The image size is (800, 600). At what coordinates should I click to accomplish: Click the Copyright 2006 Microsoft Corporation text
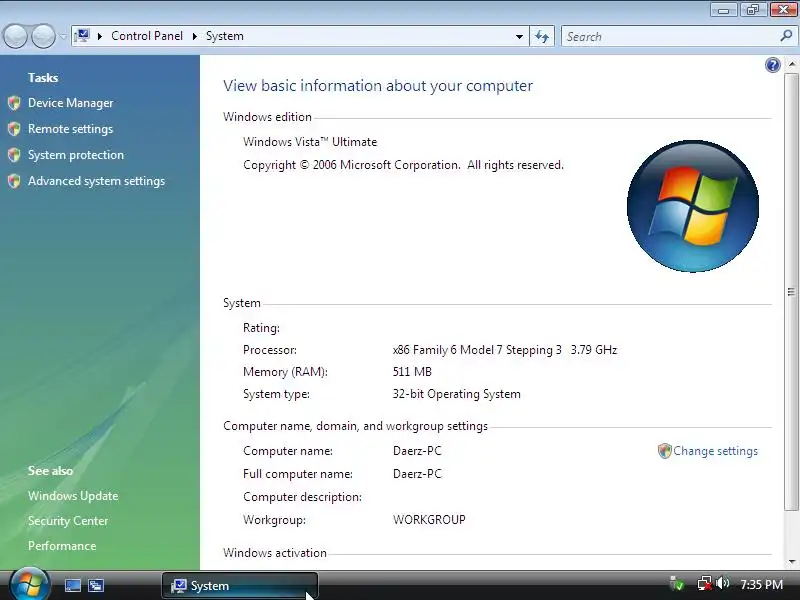coord(403,165)
